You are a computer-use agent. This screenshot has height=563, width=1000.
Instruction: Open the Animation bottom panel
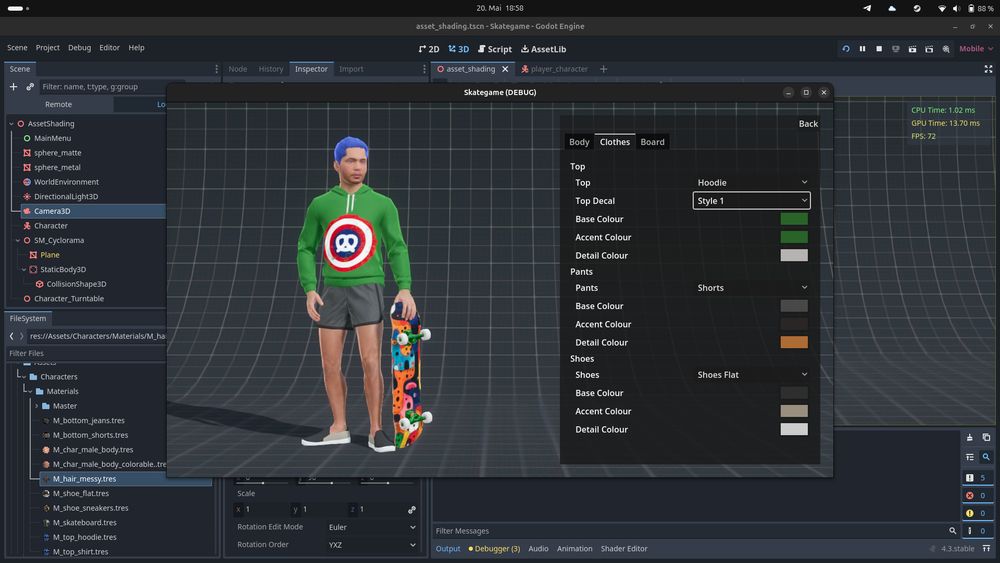575,548
